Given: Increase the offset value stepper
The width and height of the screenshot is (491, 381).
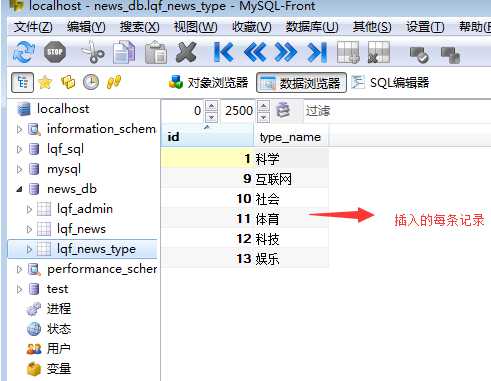Looking at the screenshot, I should [x=211, y=106].
